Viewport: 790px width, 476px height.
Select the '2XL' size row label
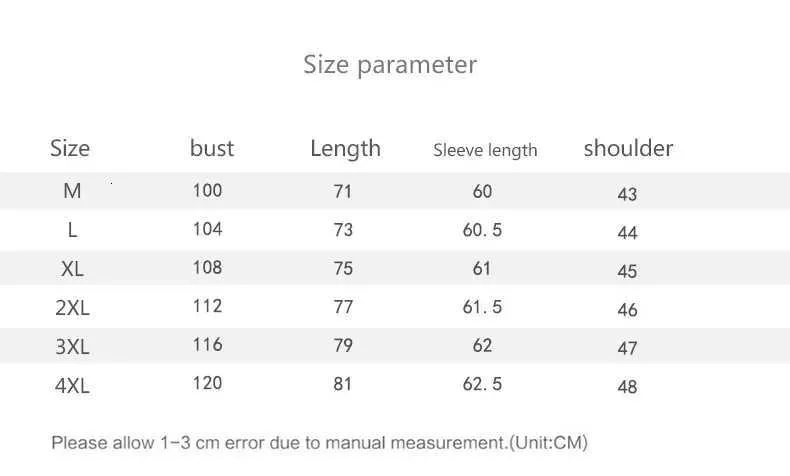[x=72, y=308]
